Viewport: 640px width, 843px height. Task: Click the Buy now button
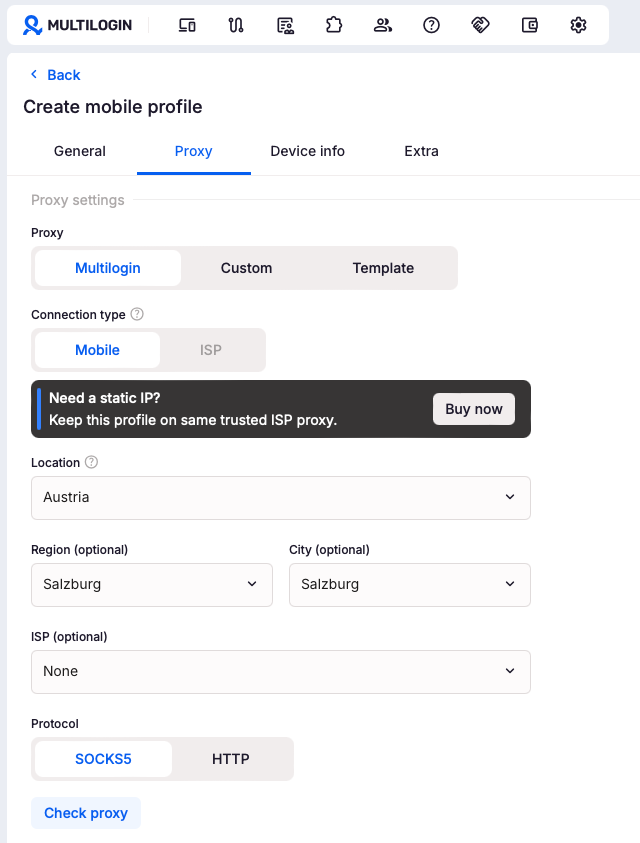pos(474,409)
